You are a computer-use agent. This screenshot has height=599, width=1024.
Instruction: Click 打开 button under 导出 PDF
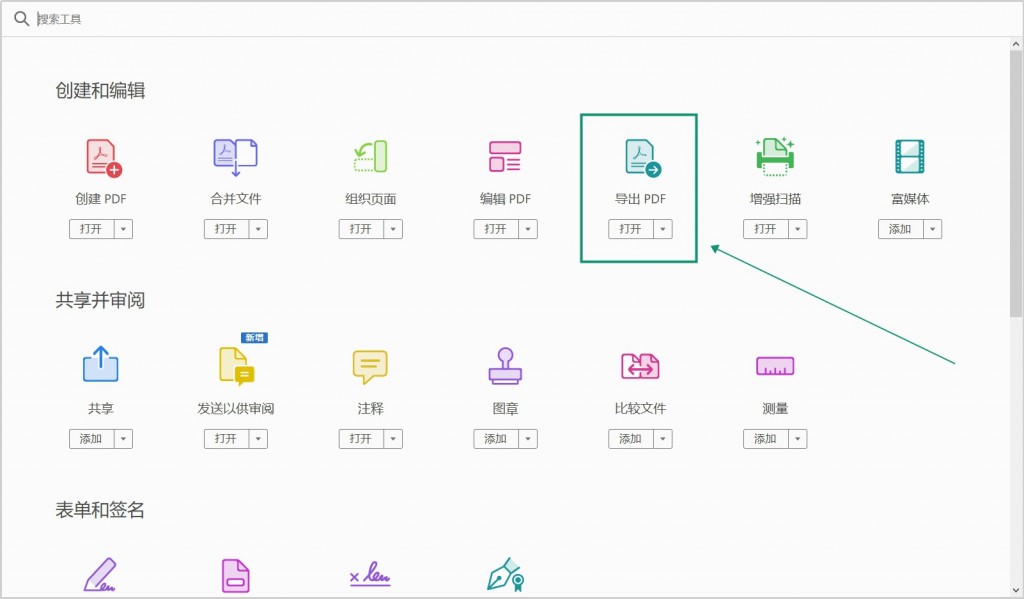[631, 229]
